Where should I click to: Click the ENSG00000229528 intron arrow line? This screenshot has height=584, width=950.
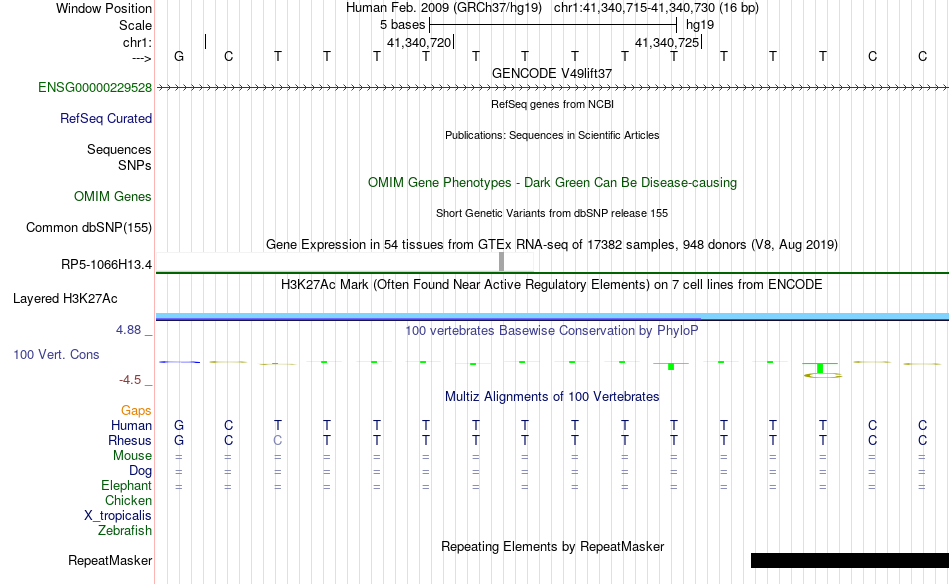point(553,88)
